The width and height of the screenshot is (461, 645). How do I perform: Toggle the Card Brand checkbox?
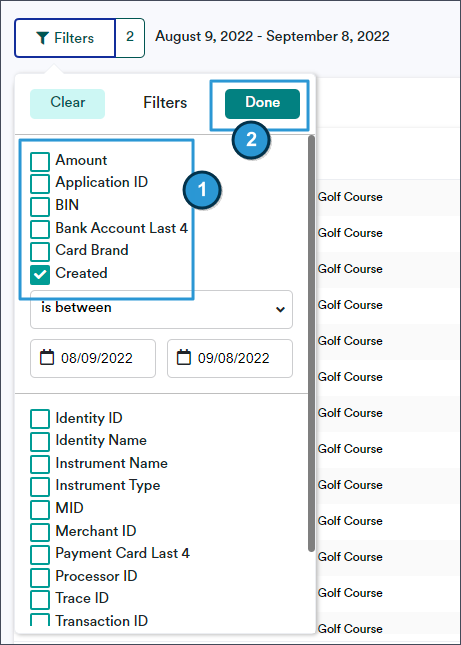40,252
